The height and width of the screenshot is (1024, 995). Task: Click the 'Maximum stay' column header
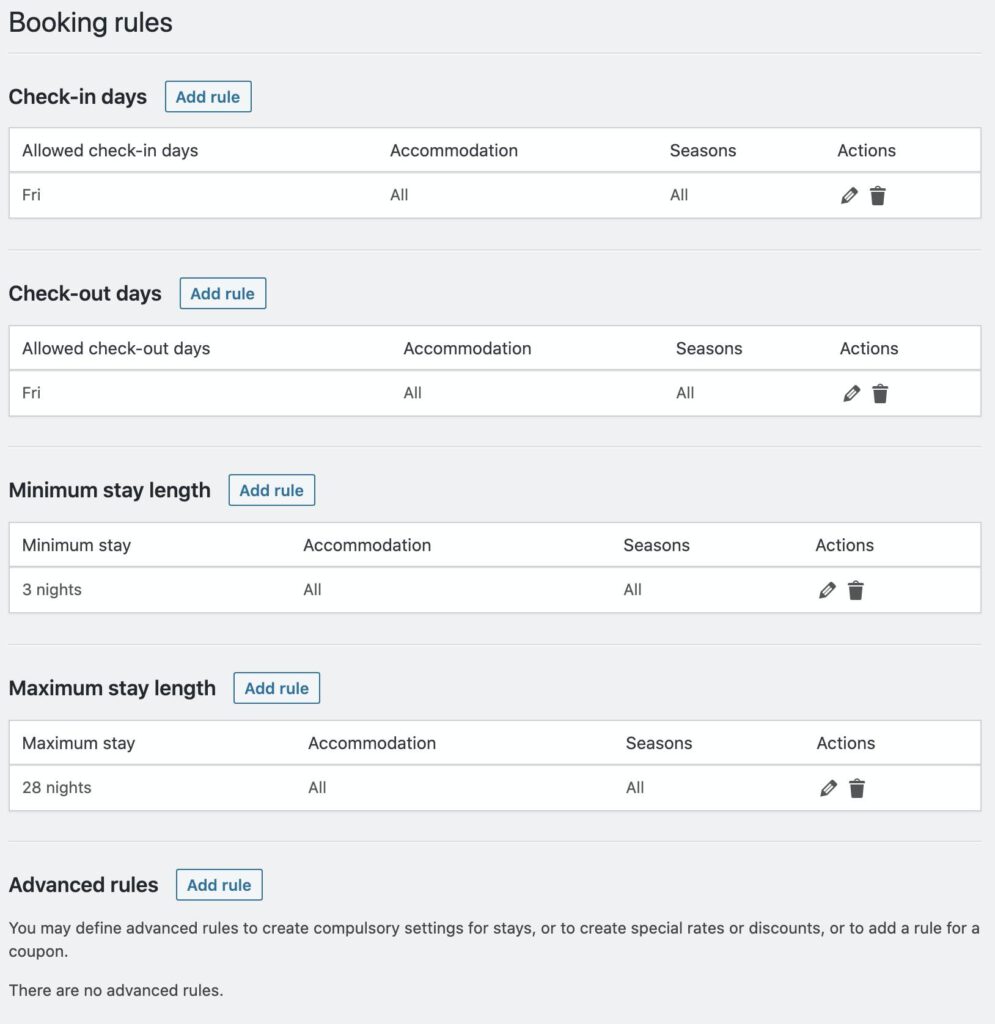pyautogui.click(x=78, y=743)
